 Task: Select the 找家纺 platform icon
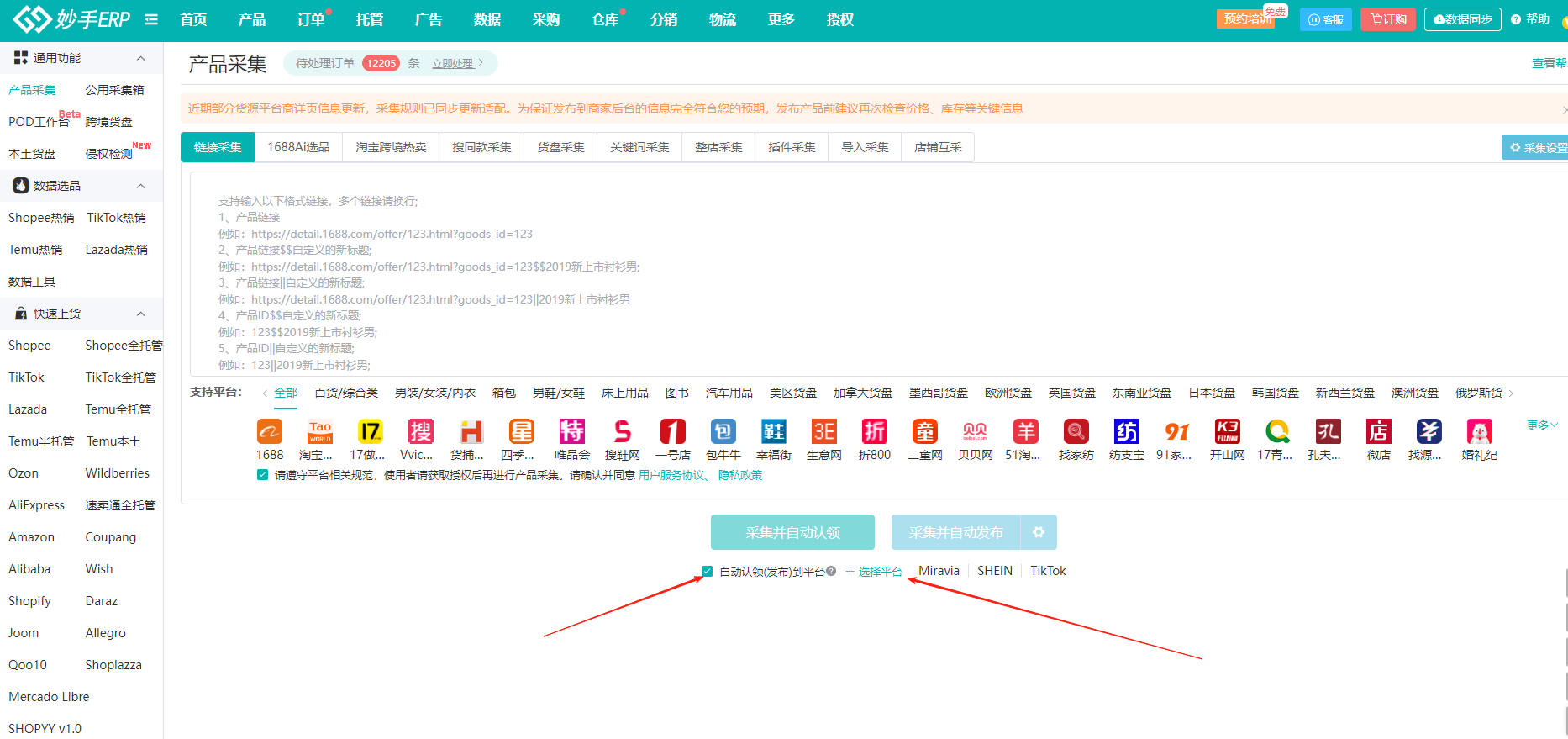[1076, 431]
